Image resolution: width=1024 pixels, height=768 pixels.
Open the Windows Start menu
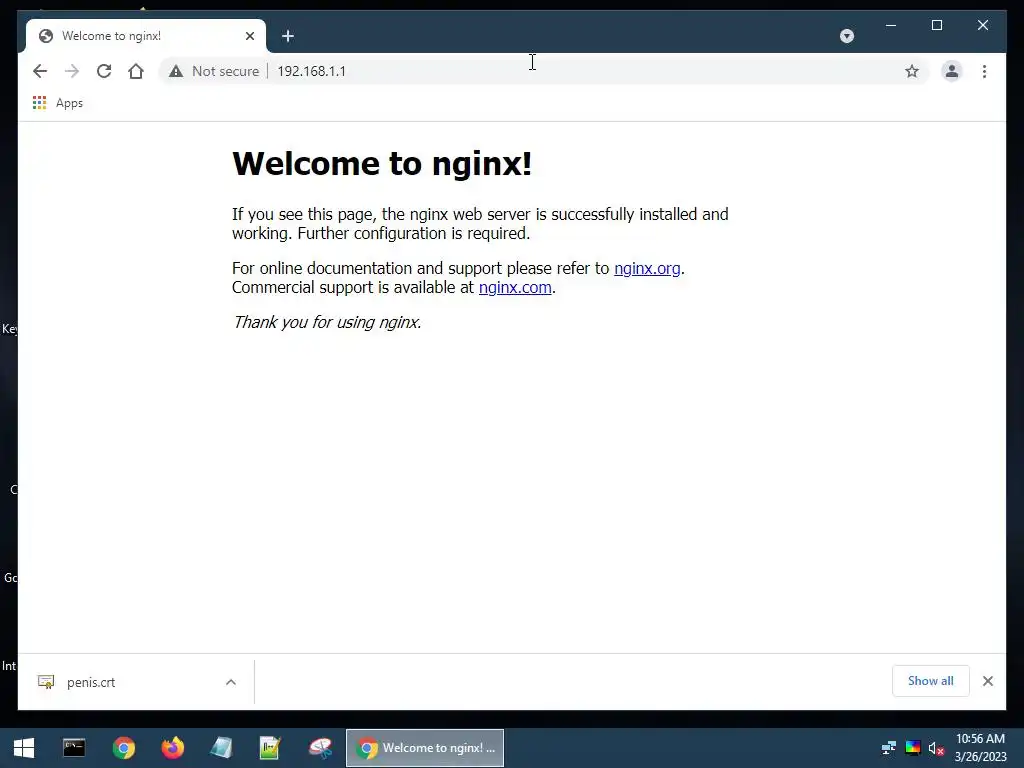(x=24, y=748)
